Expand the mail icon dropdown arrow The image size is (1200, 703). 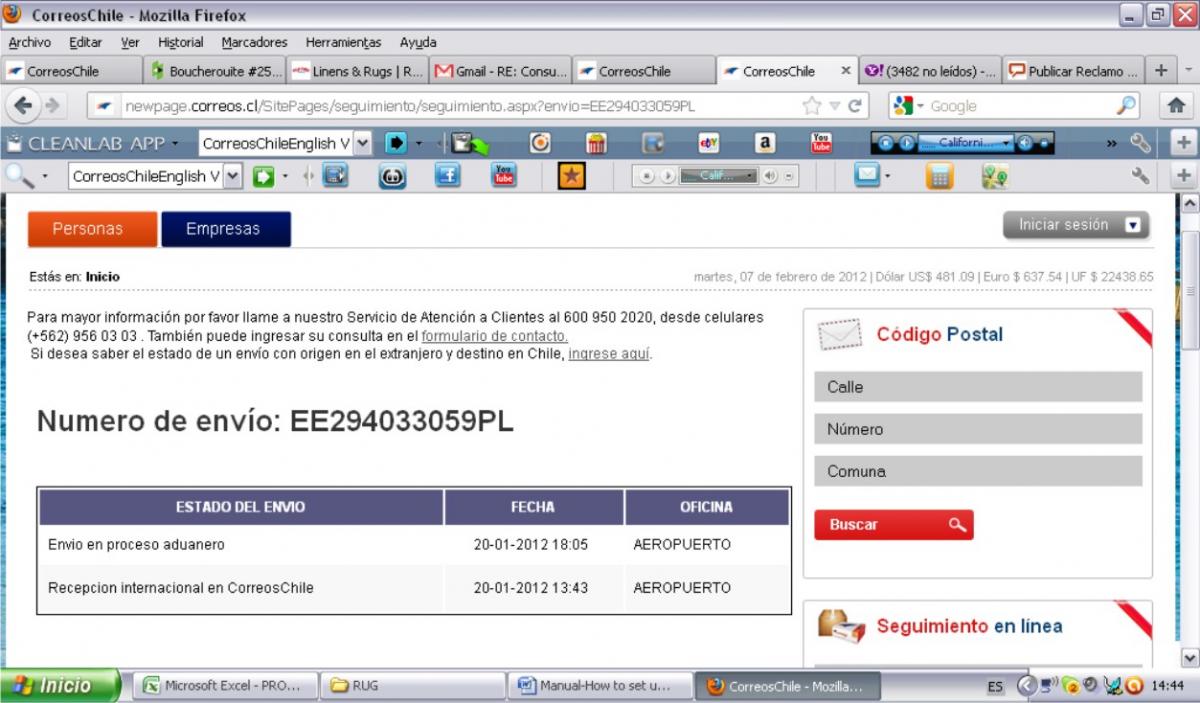point(886,177)
